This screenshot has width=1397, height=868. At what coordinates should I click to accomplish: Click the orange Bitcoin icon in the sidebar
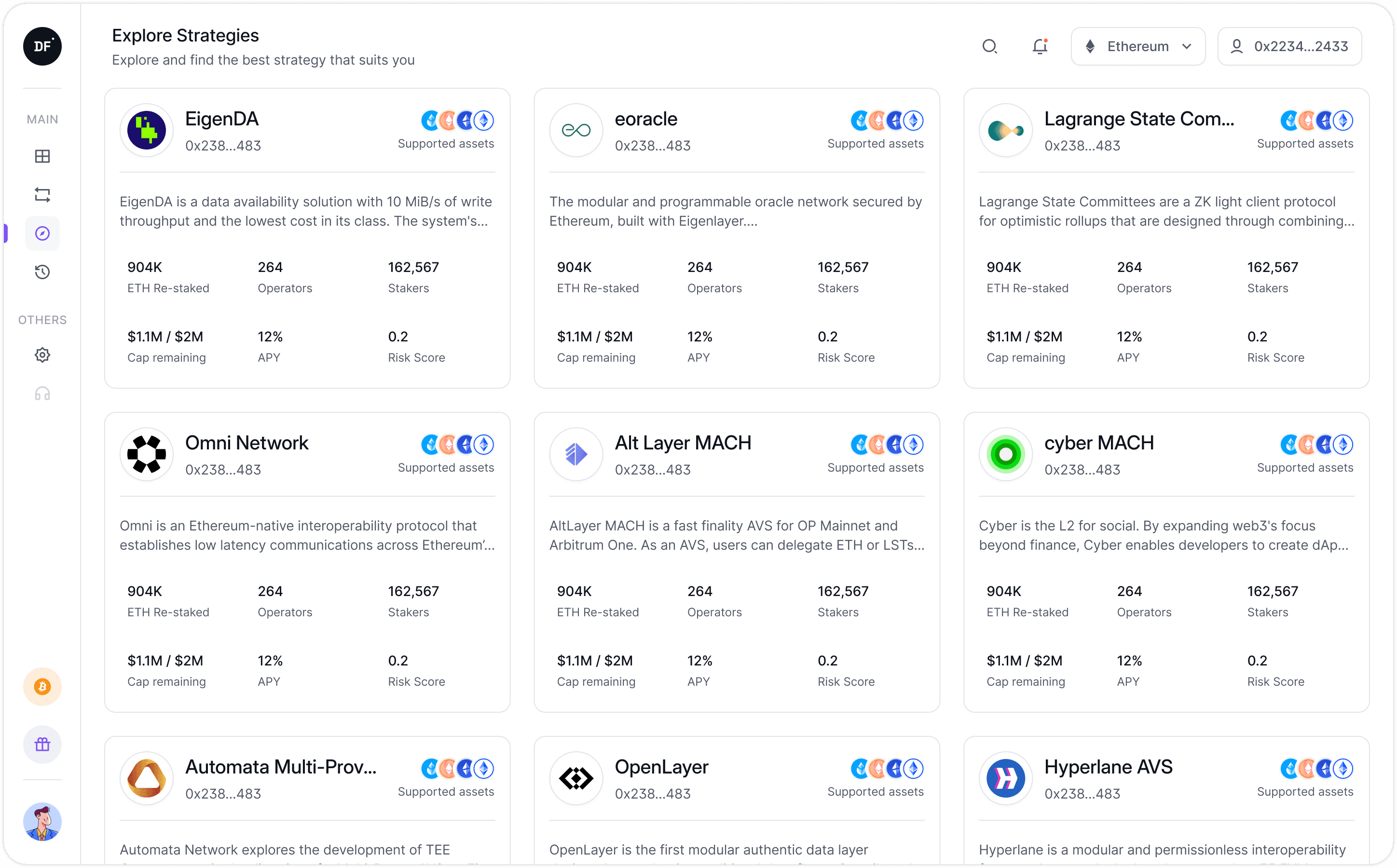click(42, 687)
